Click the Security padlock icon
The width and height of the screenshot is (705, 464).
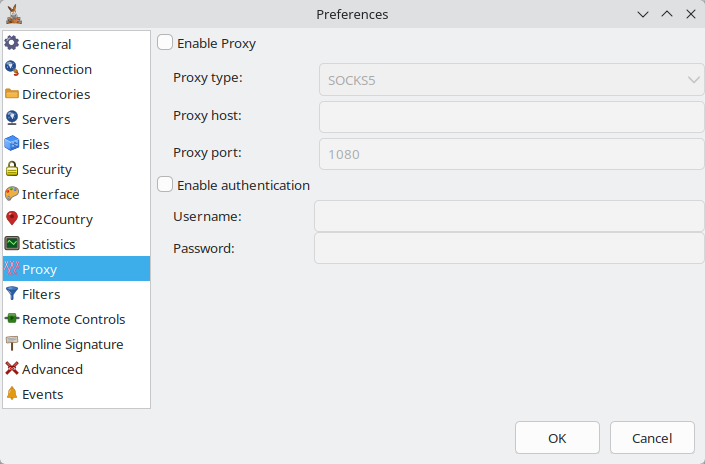point(12,169)
